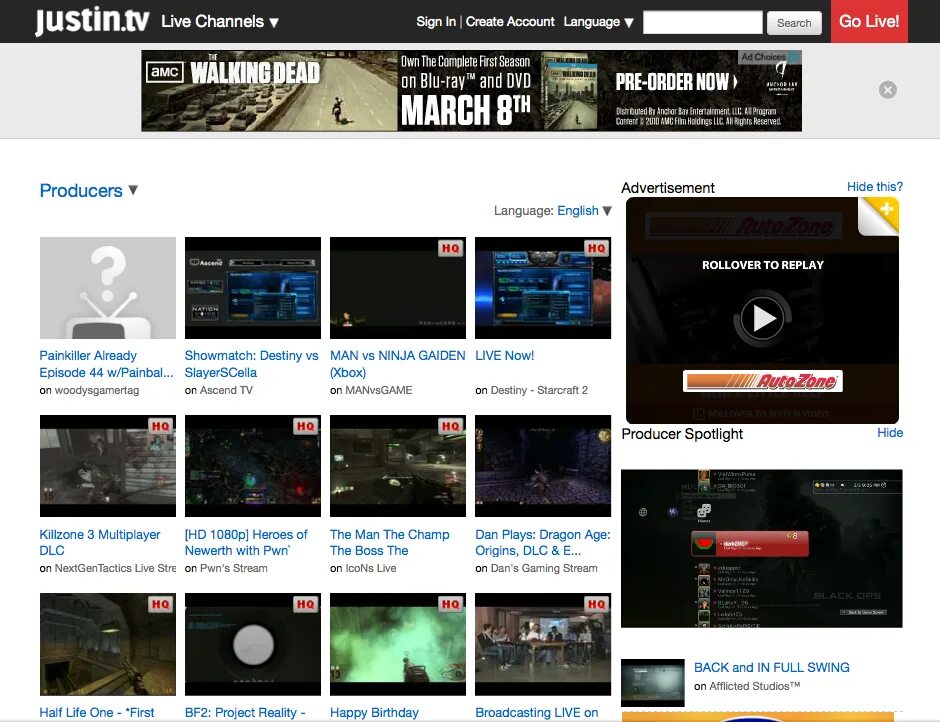The height and width of the screenshot is (722, 940).
Task: Click The Man The Champ title link
Action: pos(390,542)
